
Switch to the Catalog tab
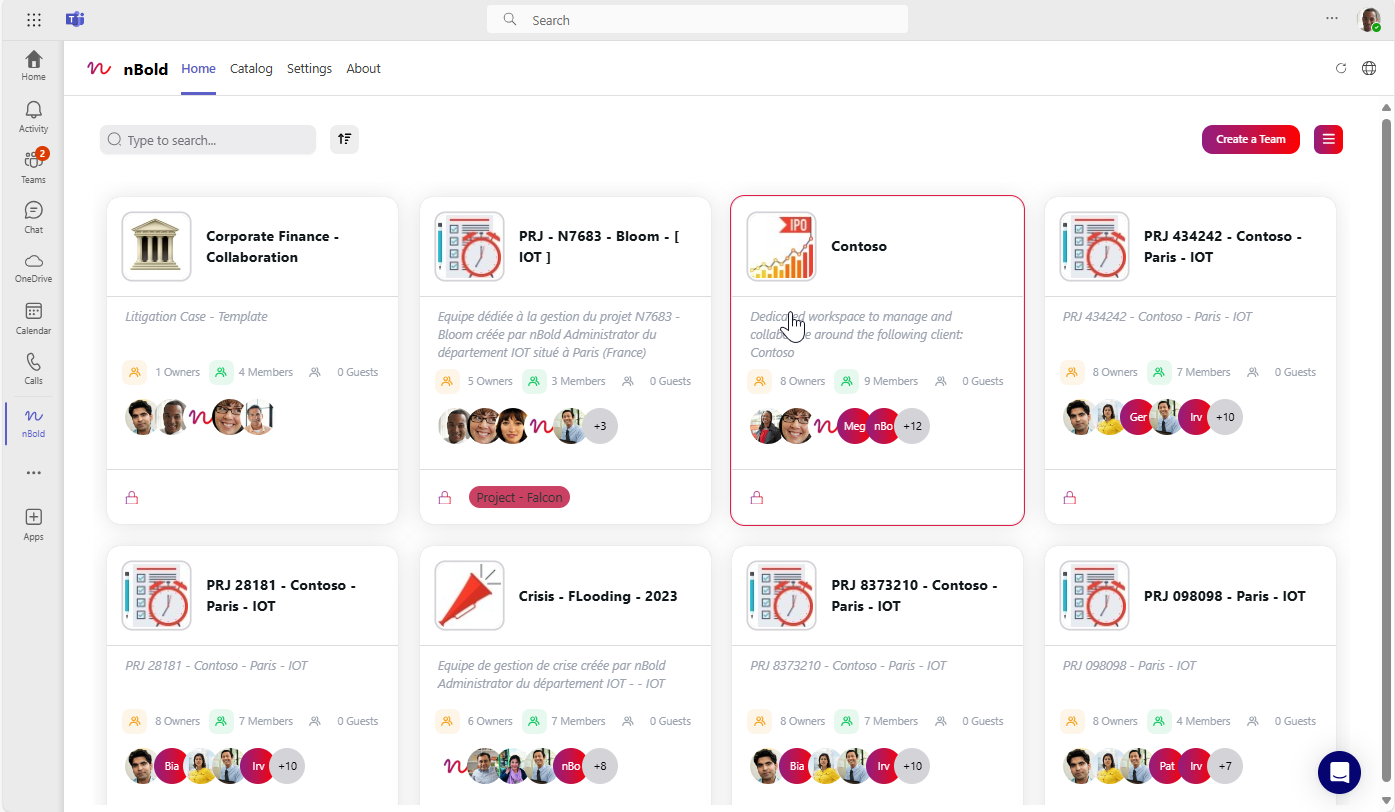coord(251,69)
